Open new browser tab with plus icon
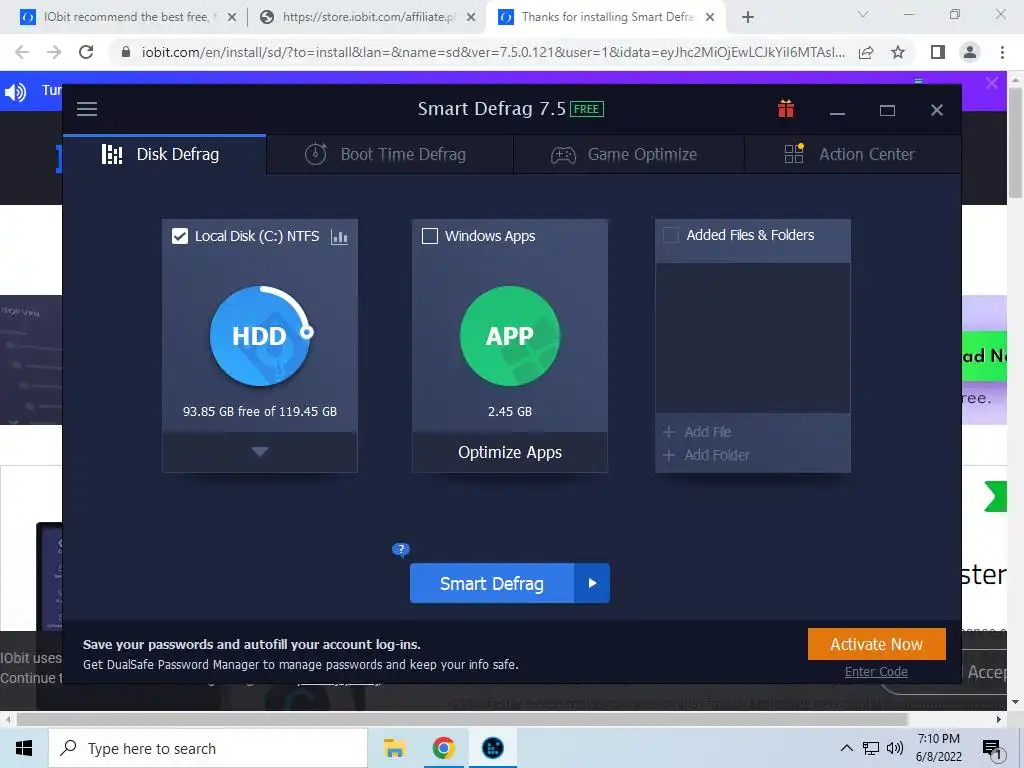 click(x=748, y=18)
